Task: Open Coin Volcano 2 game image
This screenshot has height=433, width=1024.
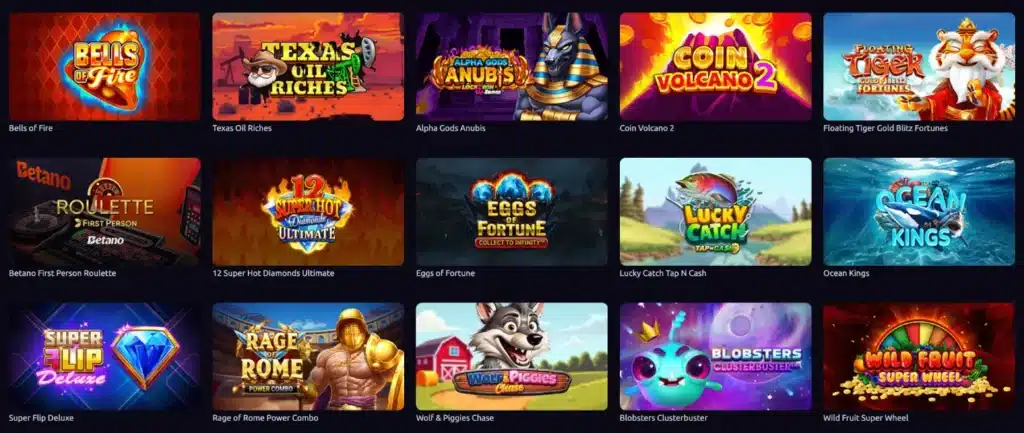Action: click(x=716, y=67)
